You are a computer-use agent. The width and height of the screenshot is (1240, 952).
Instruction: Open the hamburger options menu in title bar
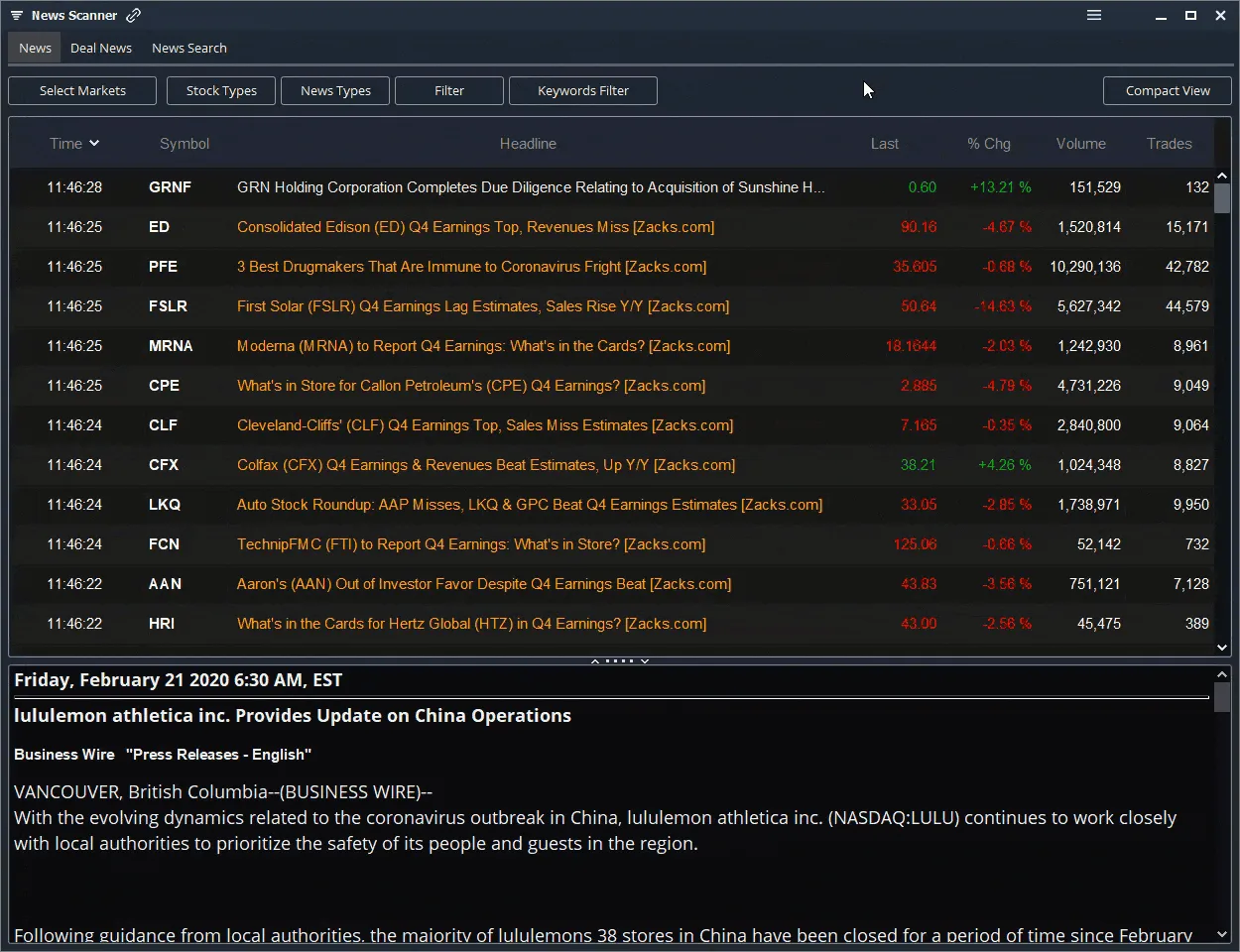point(1094,15)
